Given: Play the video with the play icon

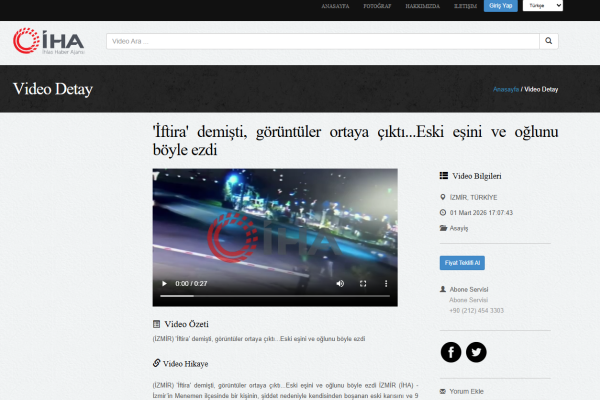Looking at the screenshot, I should coord(164,284).
